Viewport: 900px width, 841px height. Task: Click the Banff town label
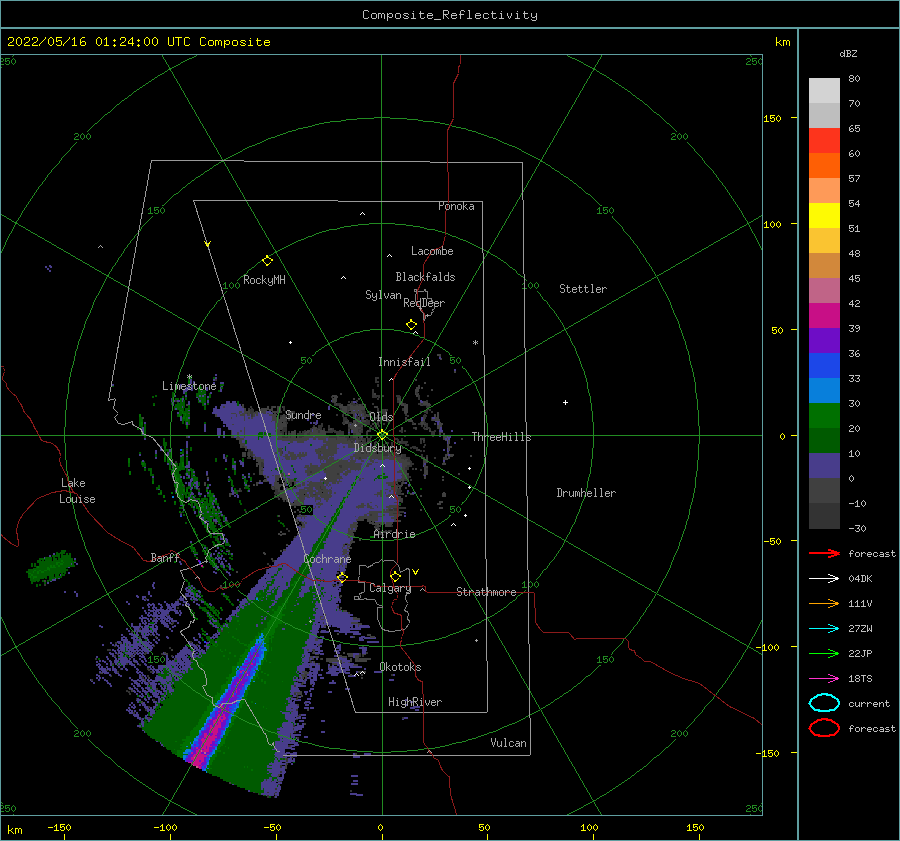pyautogui.click(x=165, y=557)
